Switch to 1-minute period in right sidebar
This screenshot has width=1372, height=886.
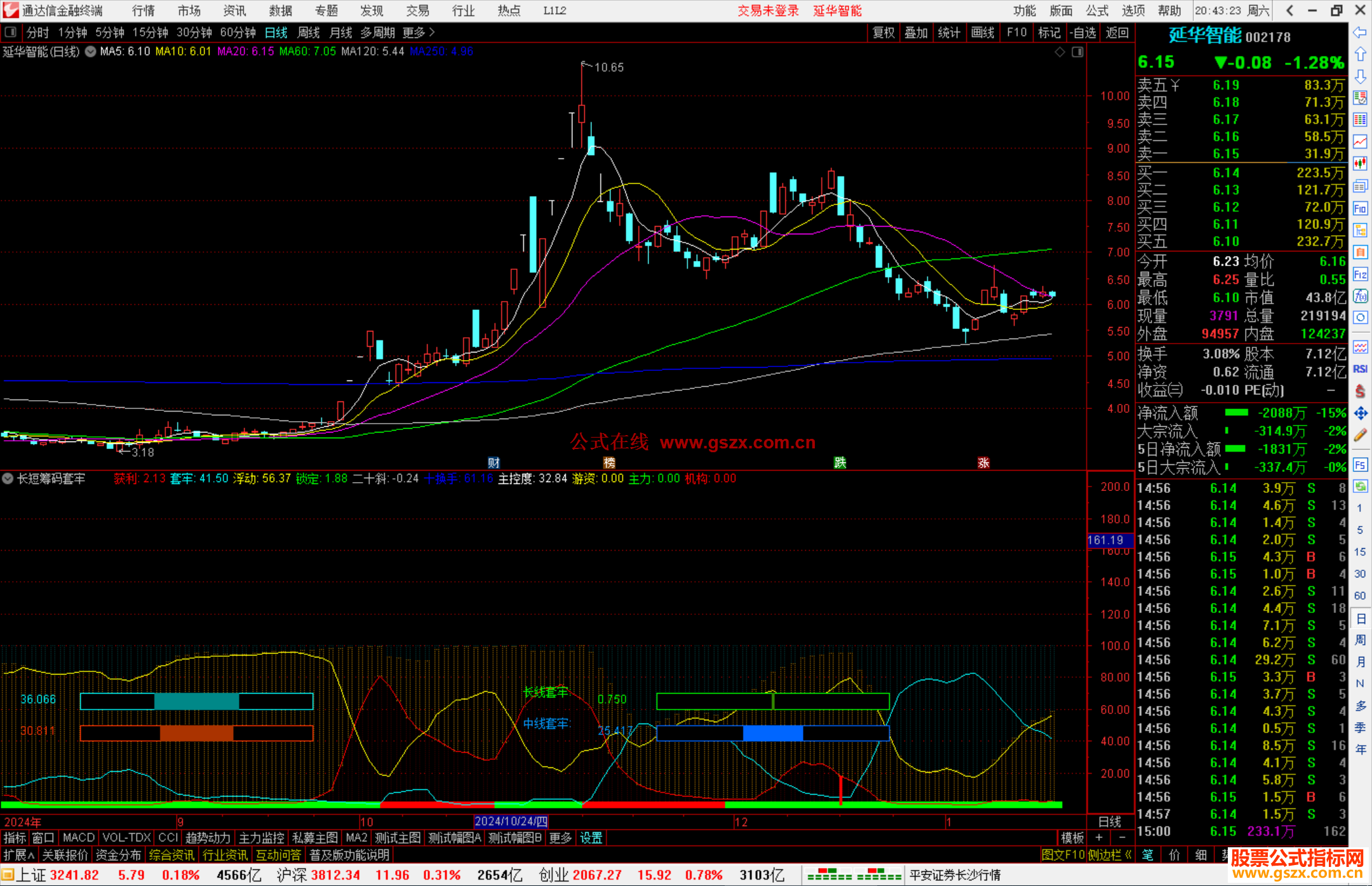tap(1360, 508)
